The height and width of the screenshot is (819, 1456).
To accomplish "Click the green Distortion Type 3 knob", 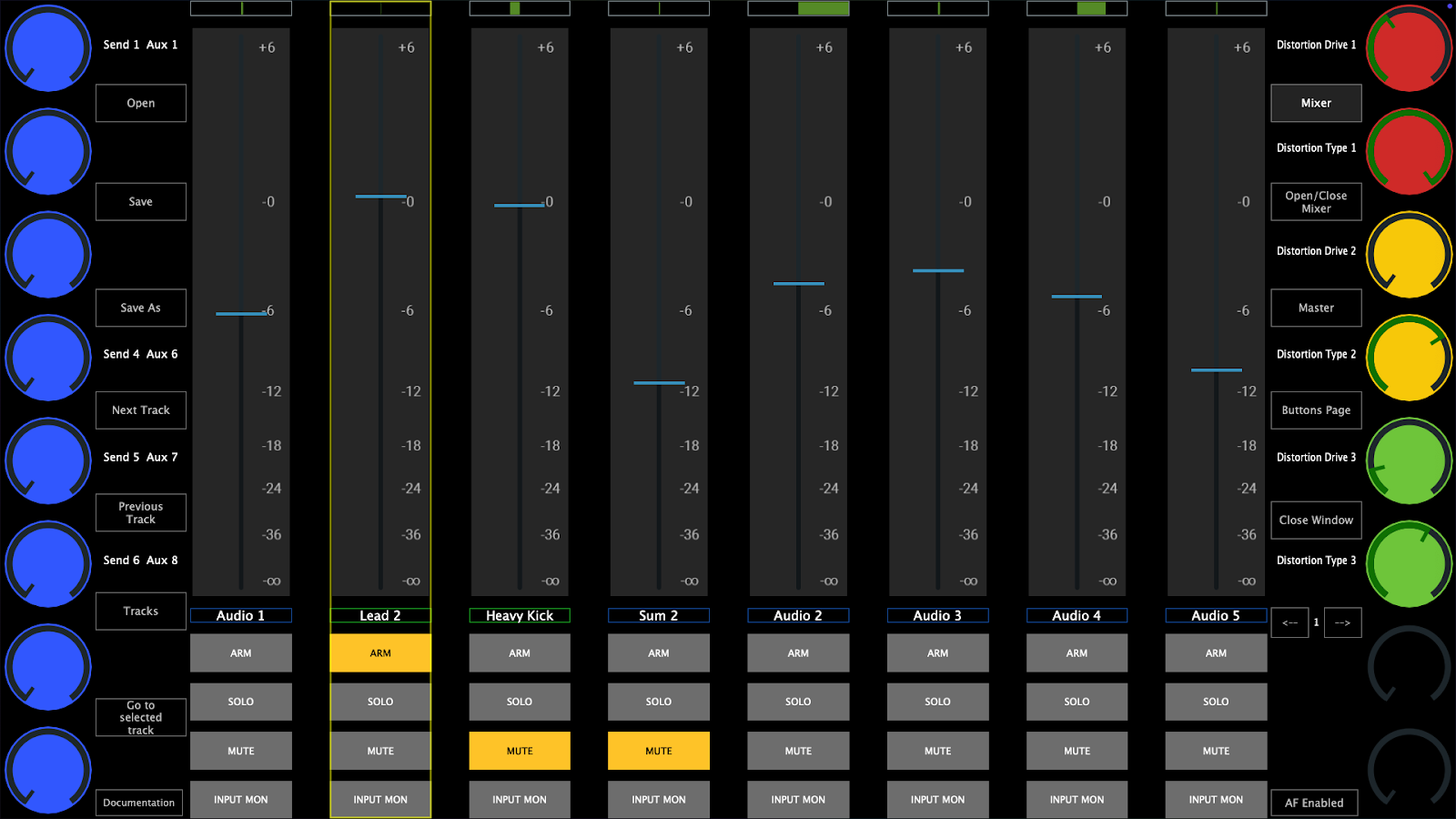I will click(1409, 564).
